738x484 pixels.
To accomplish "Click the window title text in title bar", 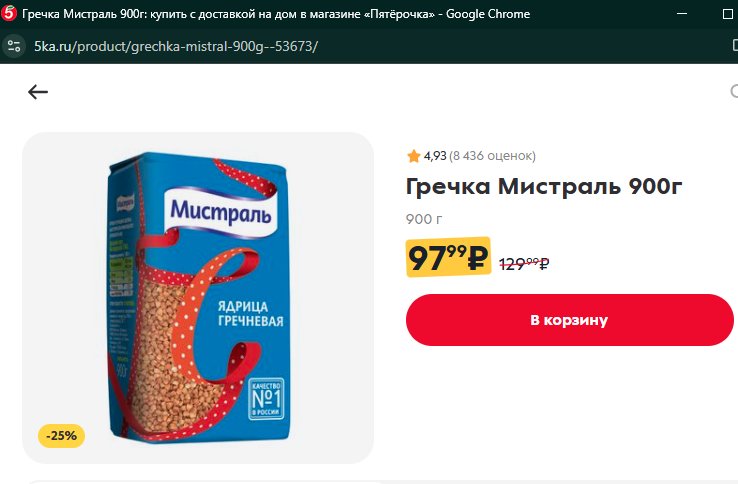I will pyautogui.click(x=276, y=14).
